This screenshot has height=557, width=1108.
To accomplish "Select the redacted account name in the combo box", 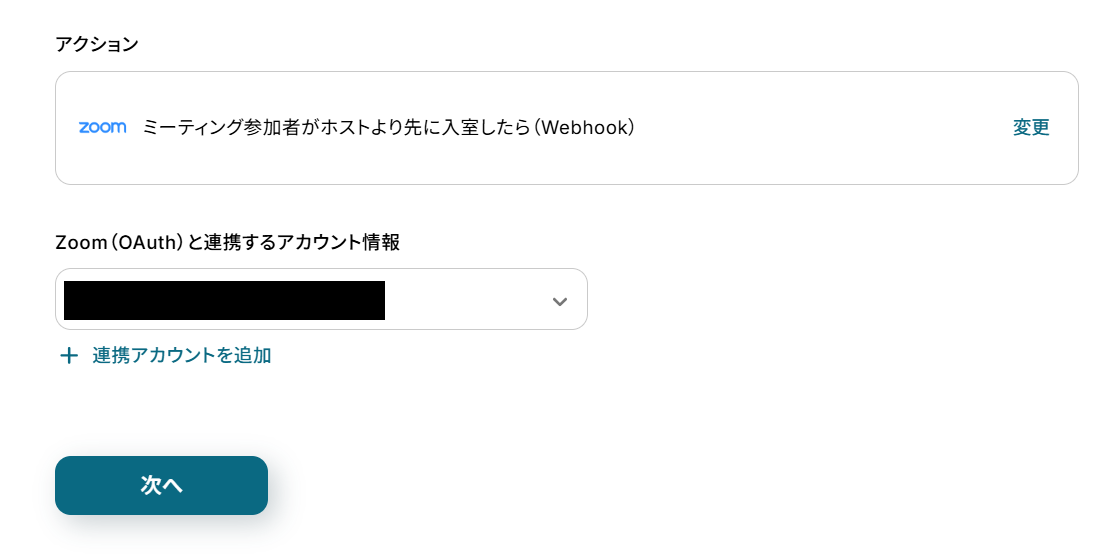I will coord(224,300).
